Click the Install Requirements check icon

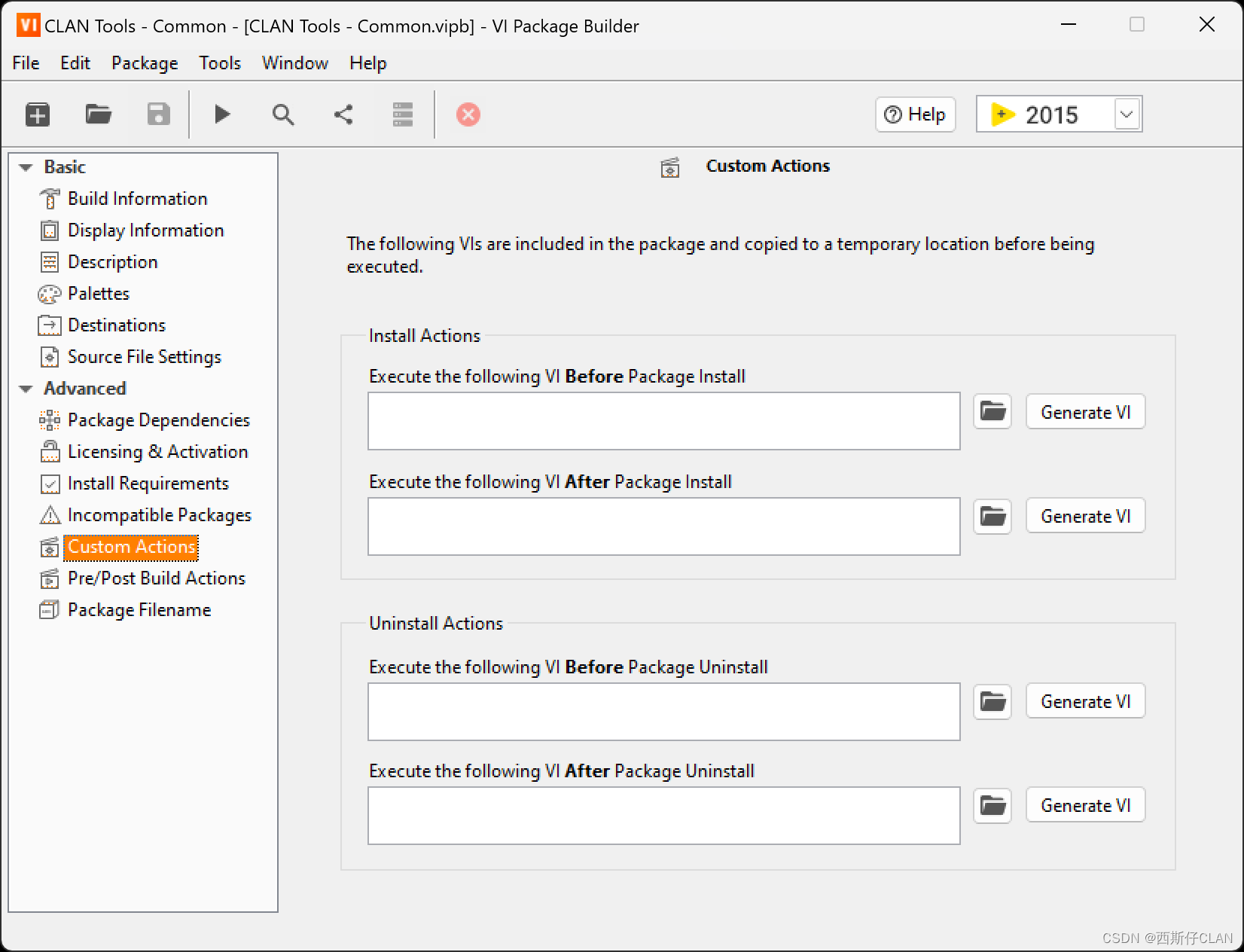50,484
